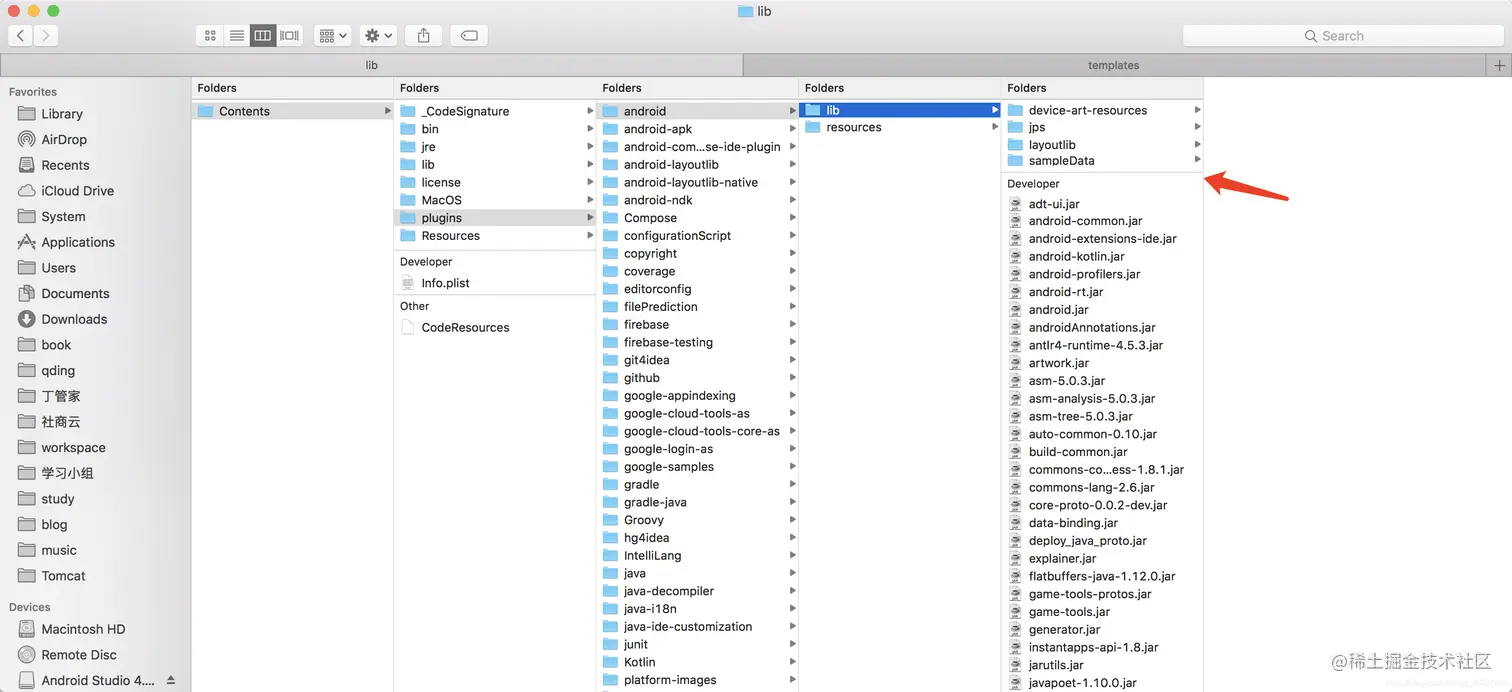Screen dimensions: 1512x692
Task: Select the javapoet-1.10.0.jar file
Action: [x=1102, y=683]
